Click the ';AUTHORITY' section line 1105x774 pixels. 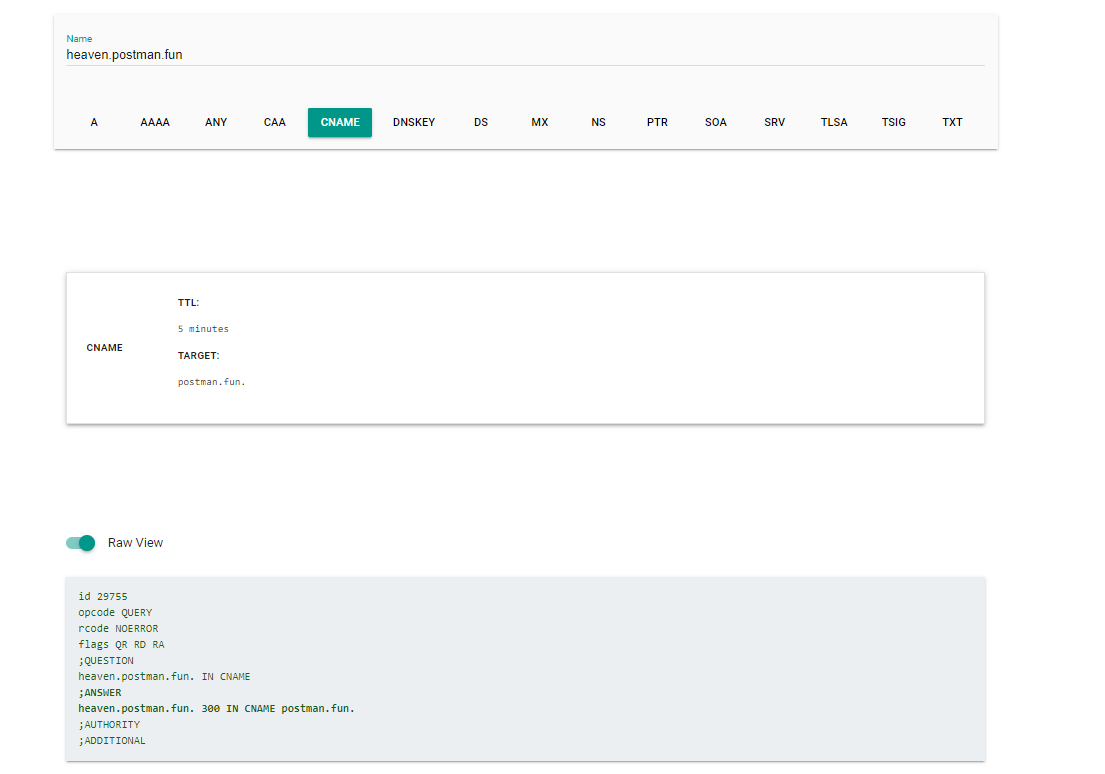coord(109,725)
